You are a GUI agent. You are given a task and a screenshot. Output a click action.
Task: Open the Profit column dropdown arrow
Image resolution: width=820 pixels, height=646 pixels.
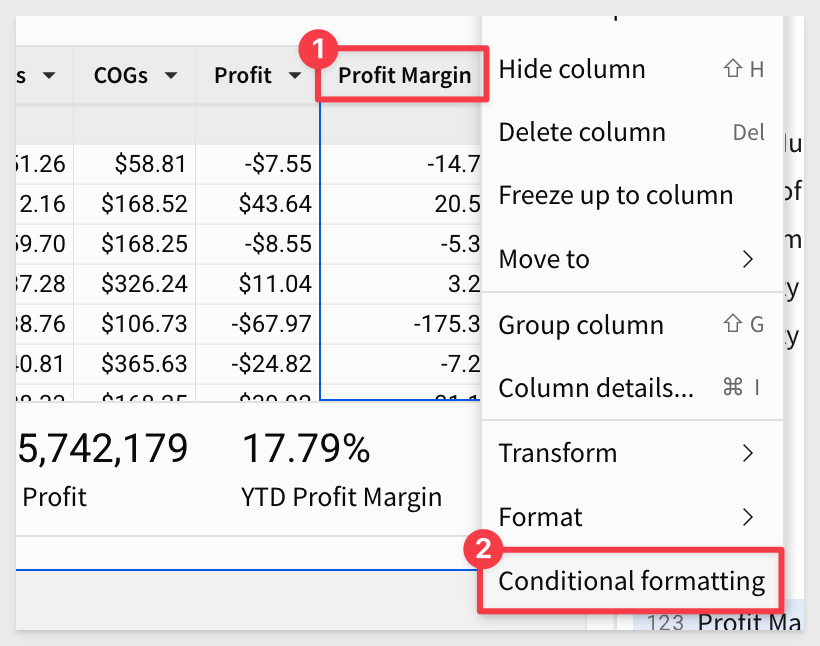point(295,75)
